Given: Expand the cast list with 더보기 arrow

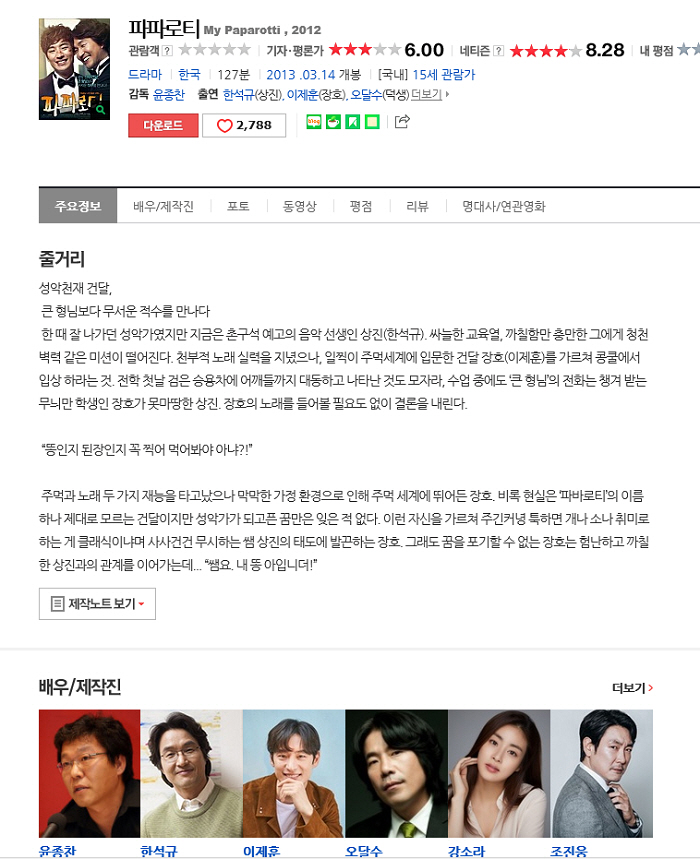Looking at the screenshot, I should coord(430,94).
